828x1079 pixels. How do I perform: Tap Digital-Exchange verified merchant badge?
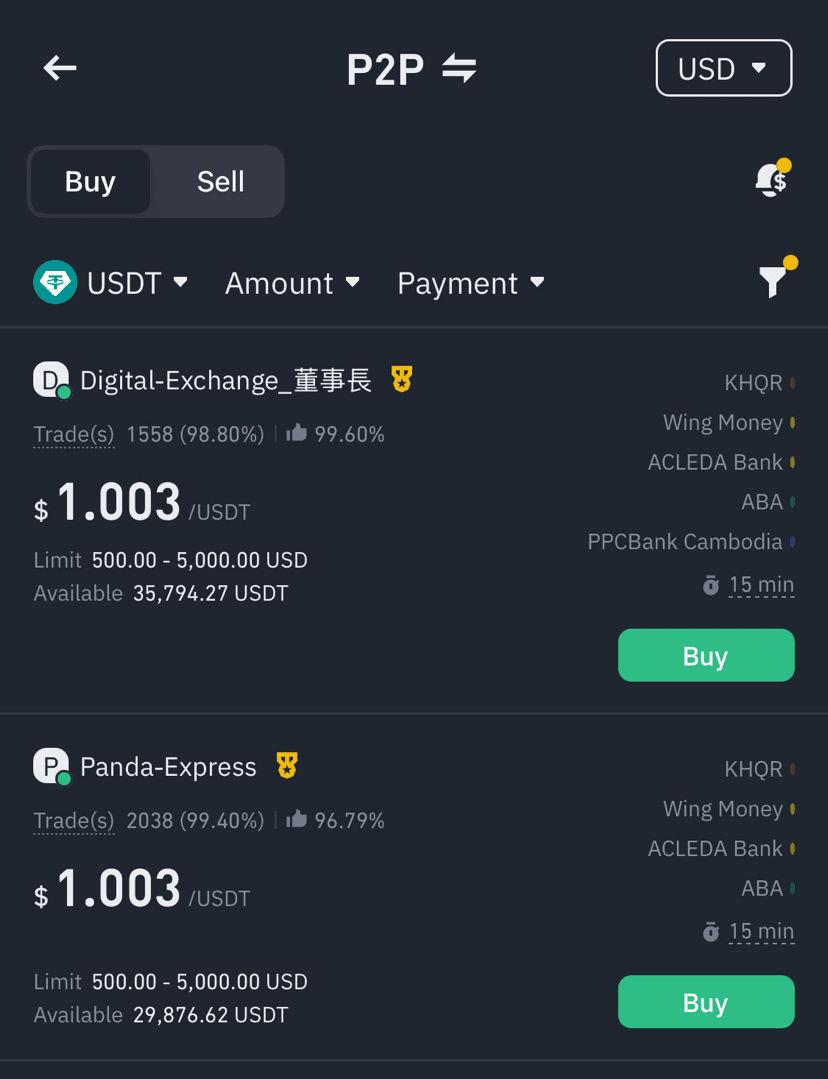tap(402, 379)
